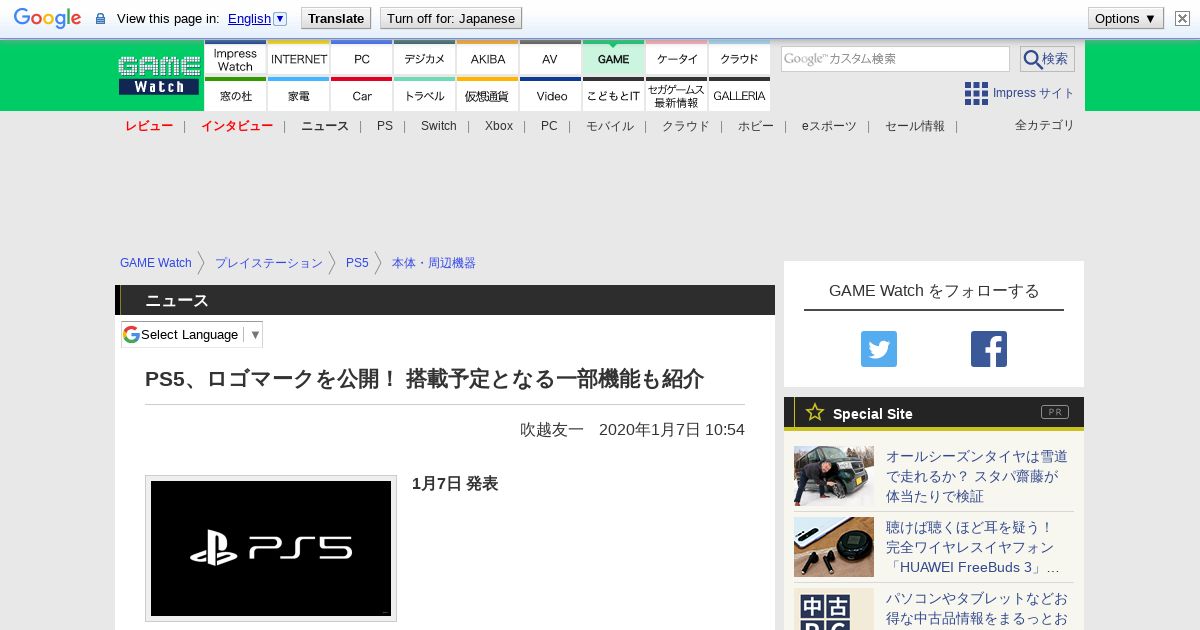The height and width of the screenshot is (630, 1200).
Task: Open the Xbox category menu
Action: 498,126
